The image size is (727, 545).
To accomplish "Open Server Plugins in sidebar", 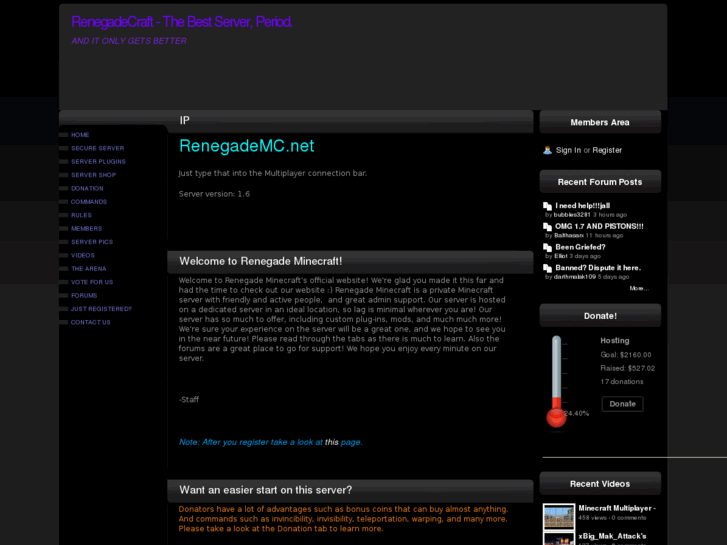I will [98, 162].
